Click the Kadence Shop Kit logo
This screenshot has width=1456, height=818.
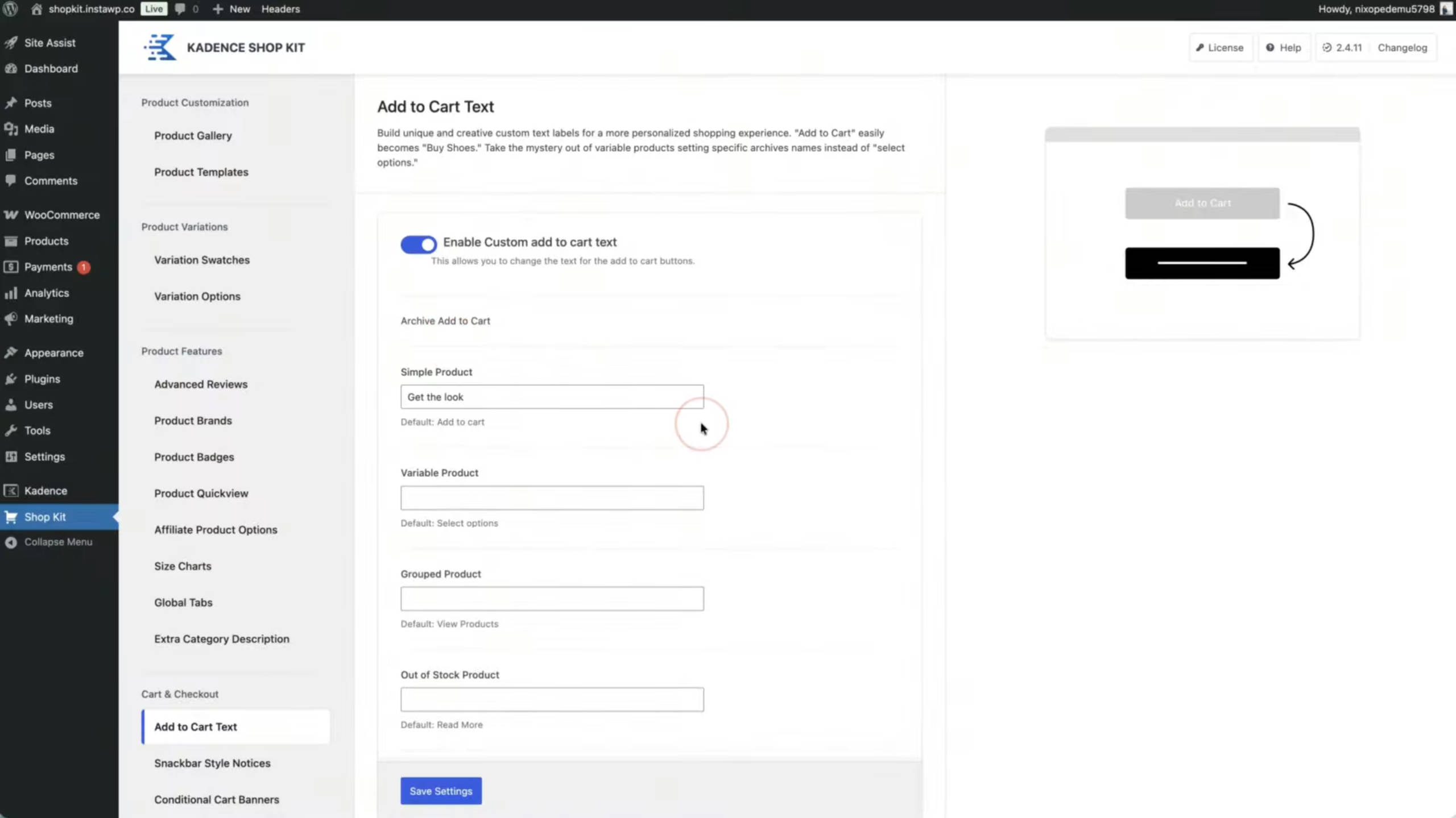[x=159, y=47]
